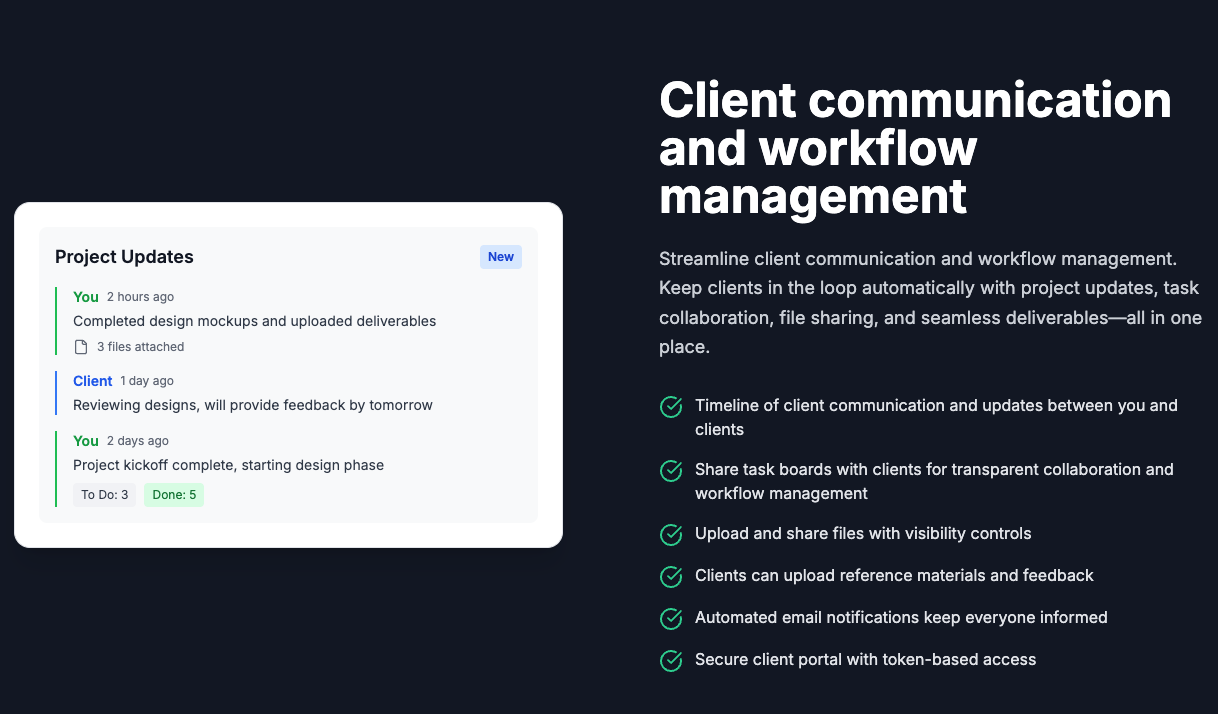Select the green Done: 5 tag
Screen dimensions: 1218x714
click(174, 495)
